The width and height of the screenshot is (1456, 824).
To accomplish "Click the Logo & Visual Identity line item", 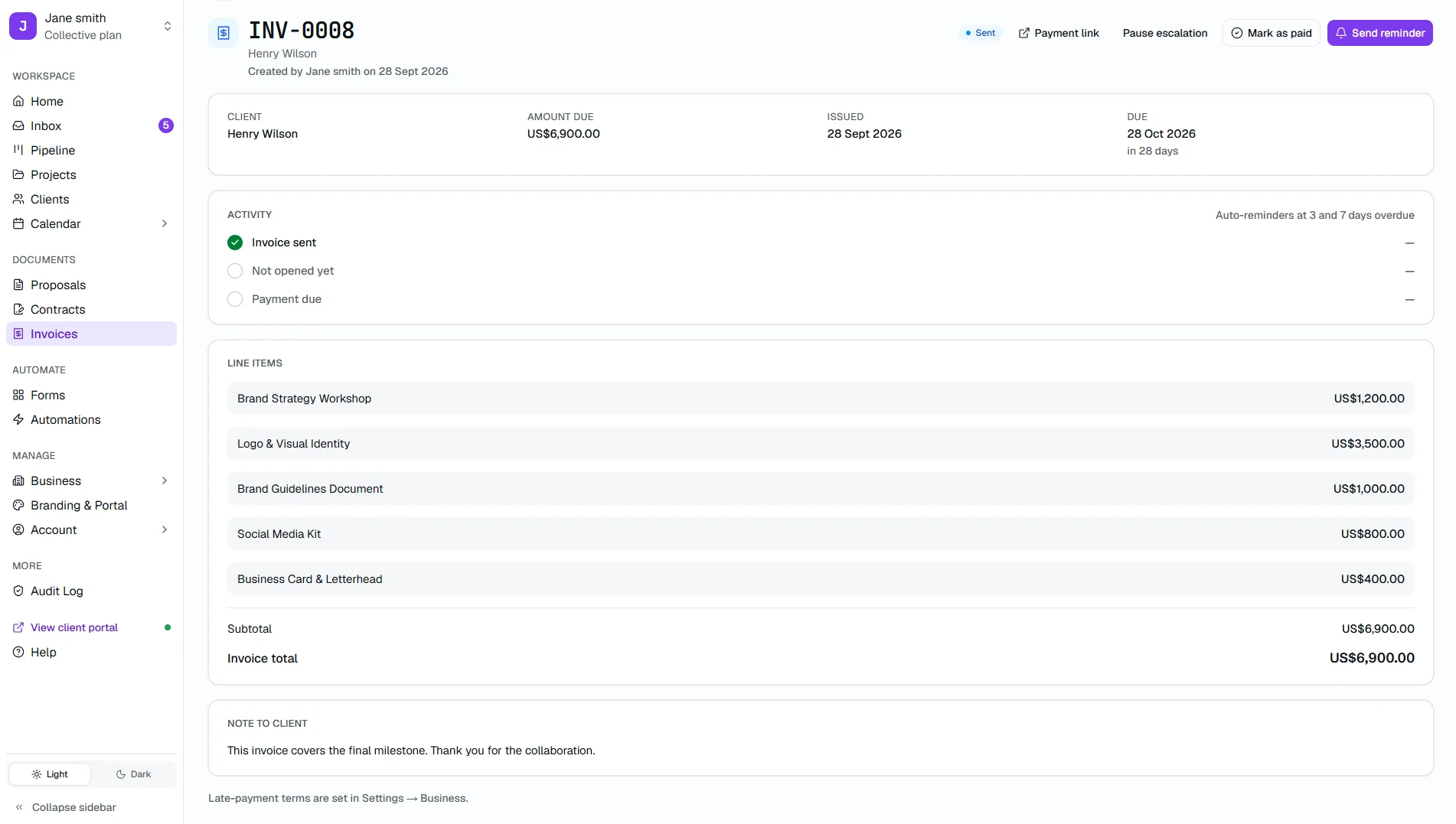I will point(821,444).
